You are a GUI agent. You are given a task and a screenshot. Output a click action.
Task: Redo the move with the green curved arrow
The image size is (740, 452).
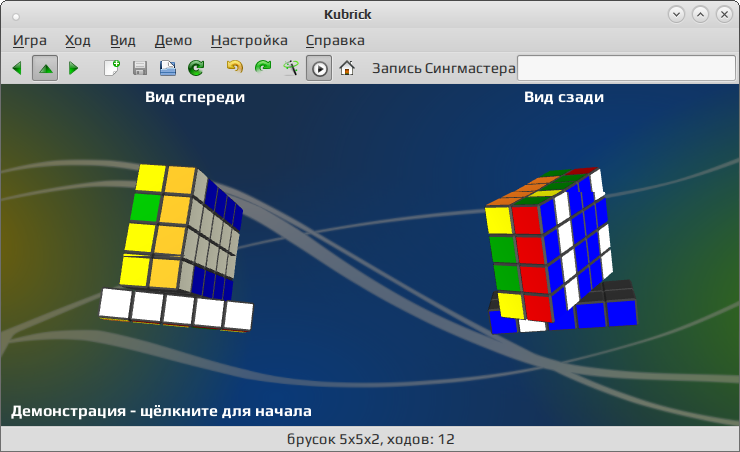(263, 67)
